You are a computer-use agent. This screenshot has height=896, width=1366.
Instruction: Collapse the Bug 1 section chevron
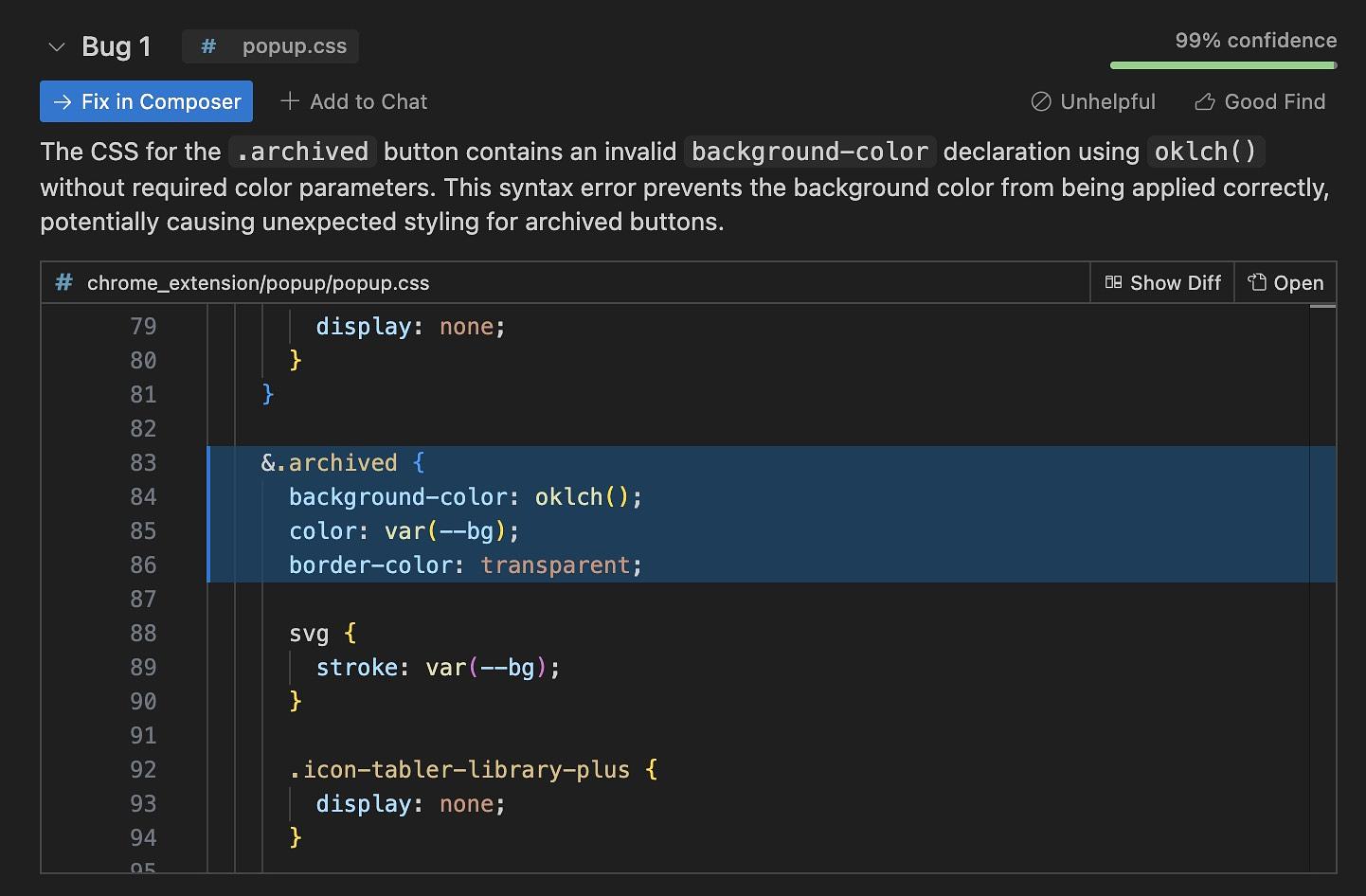coord(57,46)
